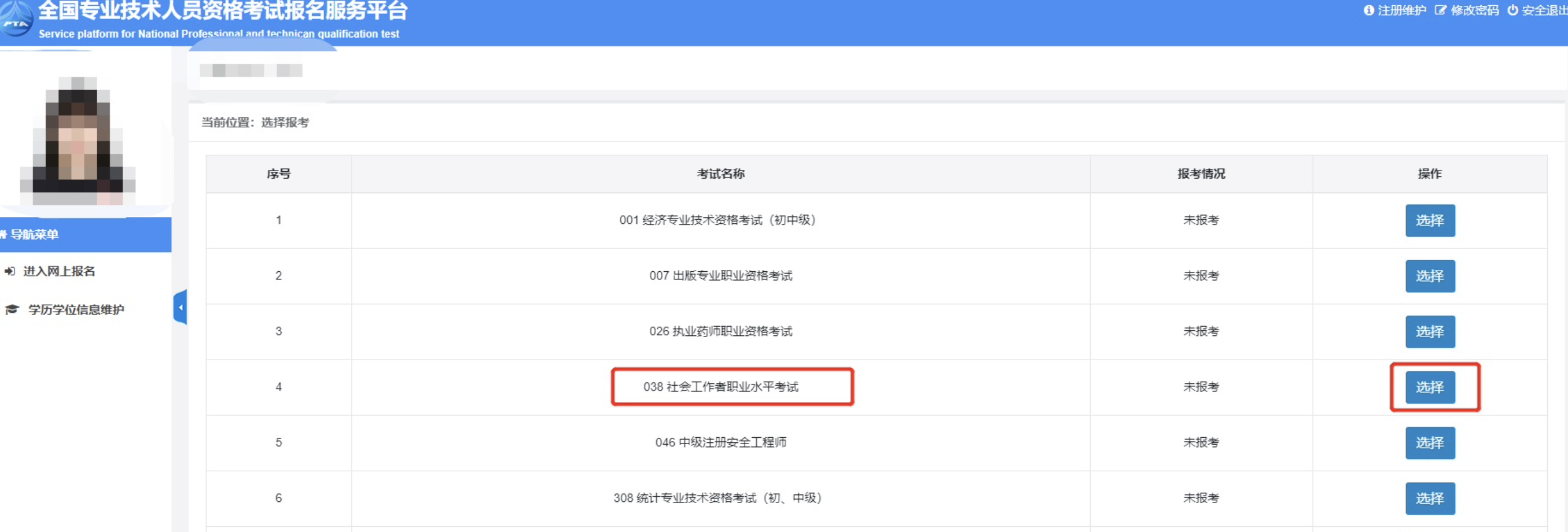
Task: Select the 001 经济专业技术资格考试 exam
Action: point(1429,220)
